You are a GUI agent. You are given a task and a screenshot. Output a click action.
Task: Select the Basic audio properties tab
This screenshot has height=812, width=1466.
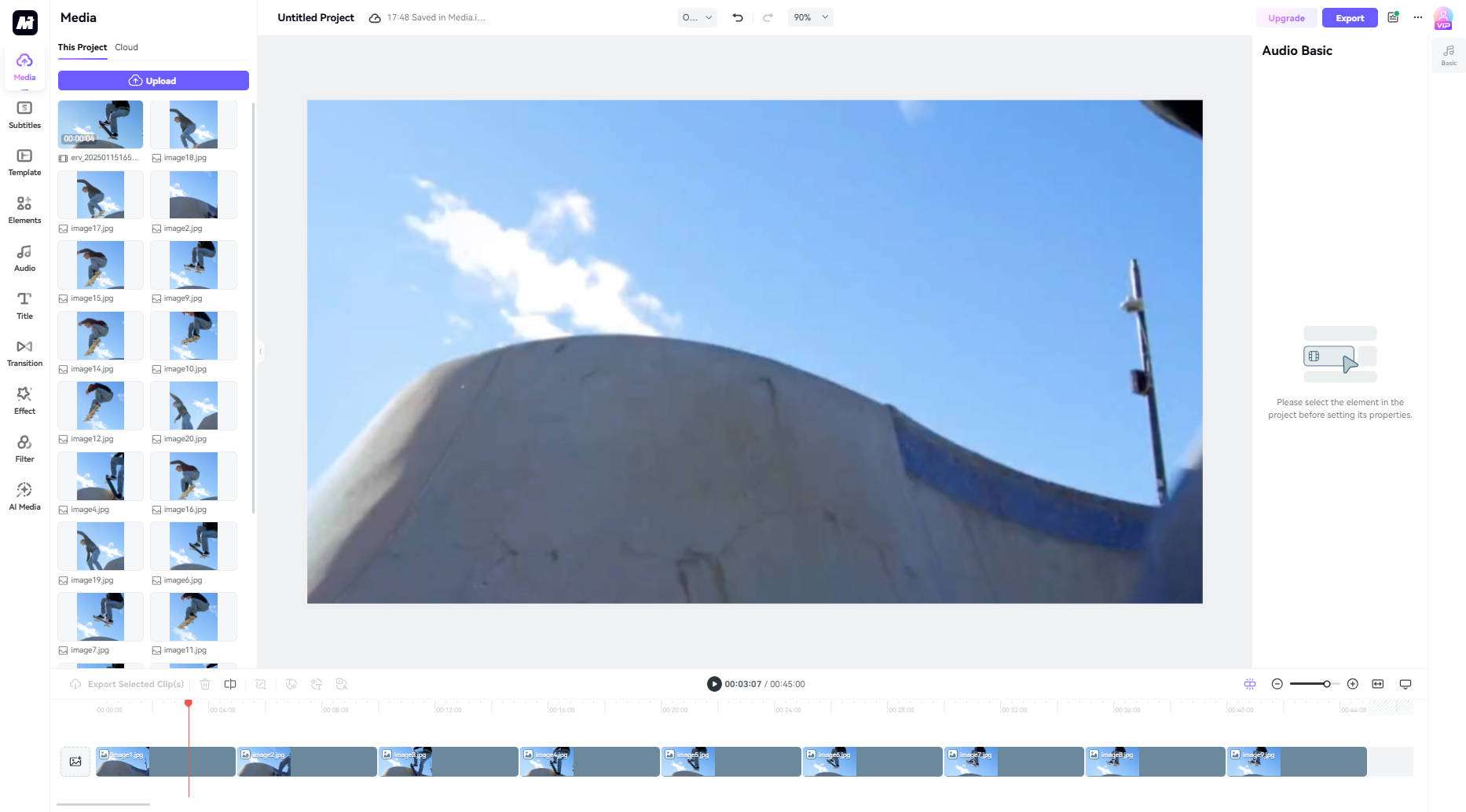tap(1449, 55)
